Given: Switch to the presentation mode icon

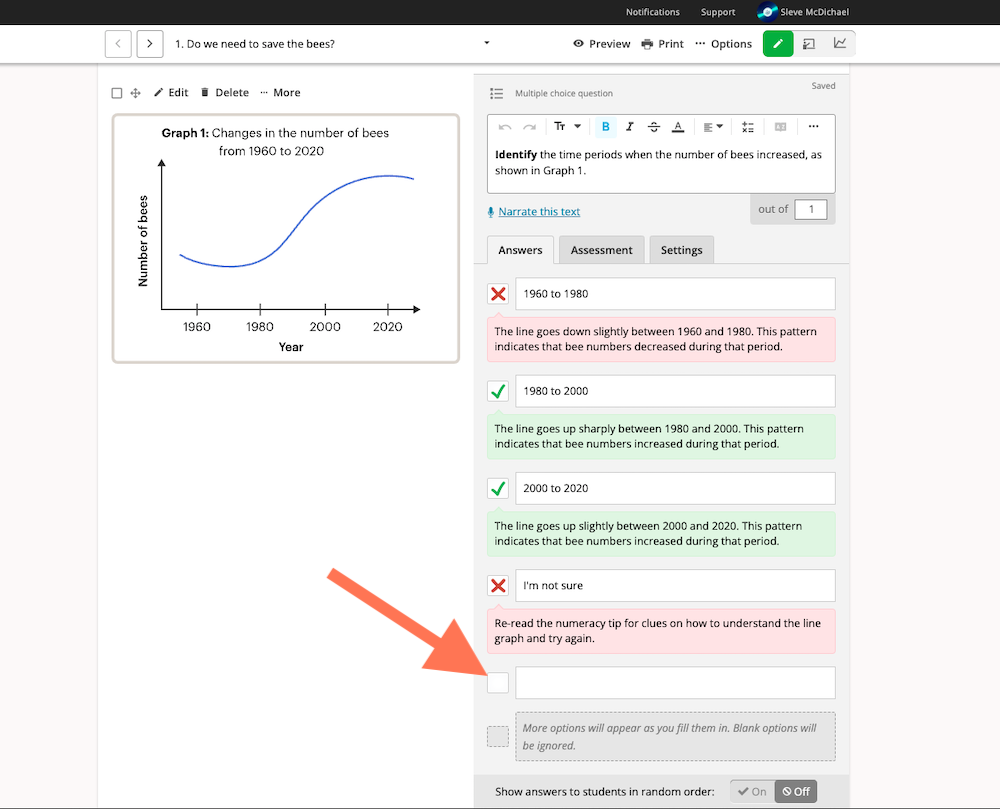Looking at the screenshot, I should coord(809,44).
